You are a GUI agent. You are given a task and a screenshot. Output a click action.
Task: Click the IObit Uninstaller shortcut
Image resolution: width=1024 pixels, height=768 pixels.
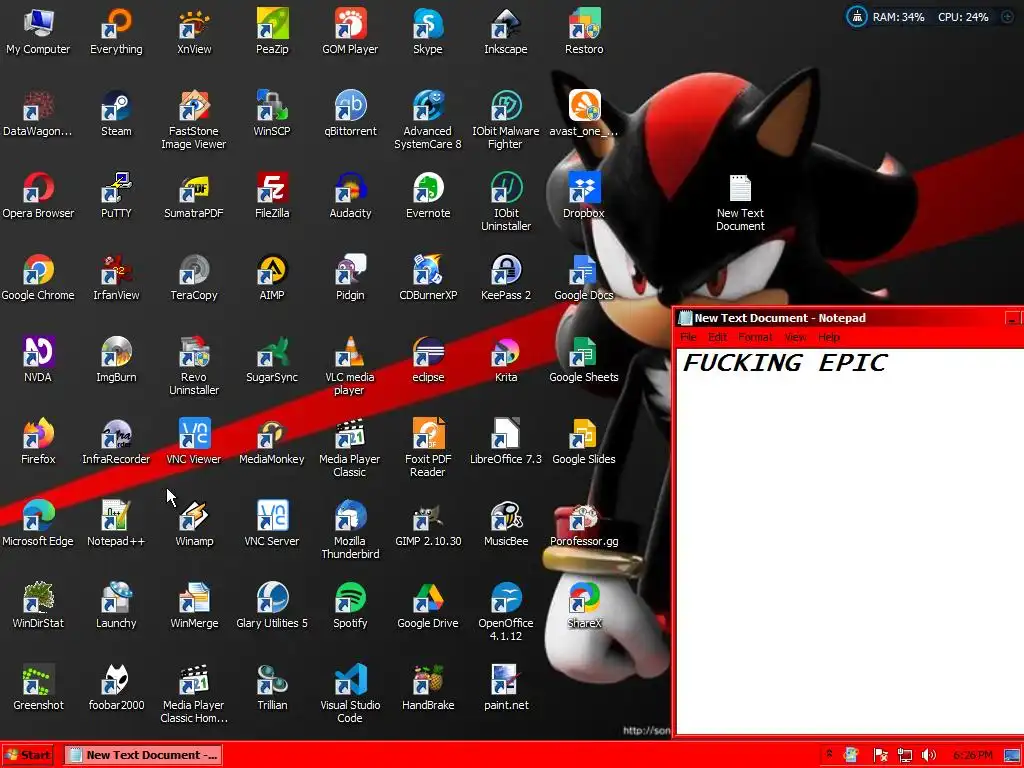coord(505,202)
